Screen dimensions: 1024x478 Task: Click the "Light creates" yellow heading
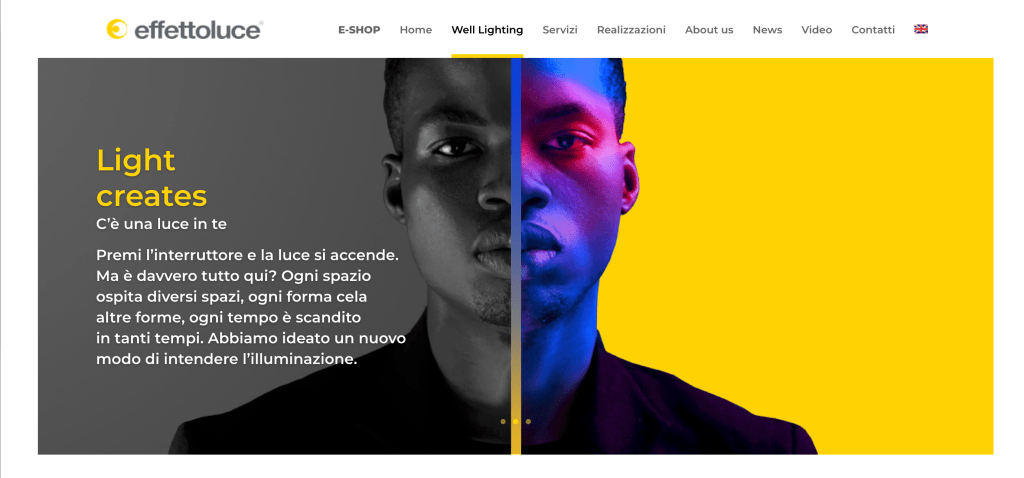(152, 178)
